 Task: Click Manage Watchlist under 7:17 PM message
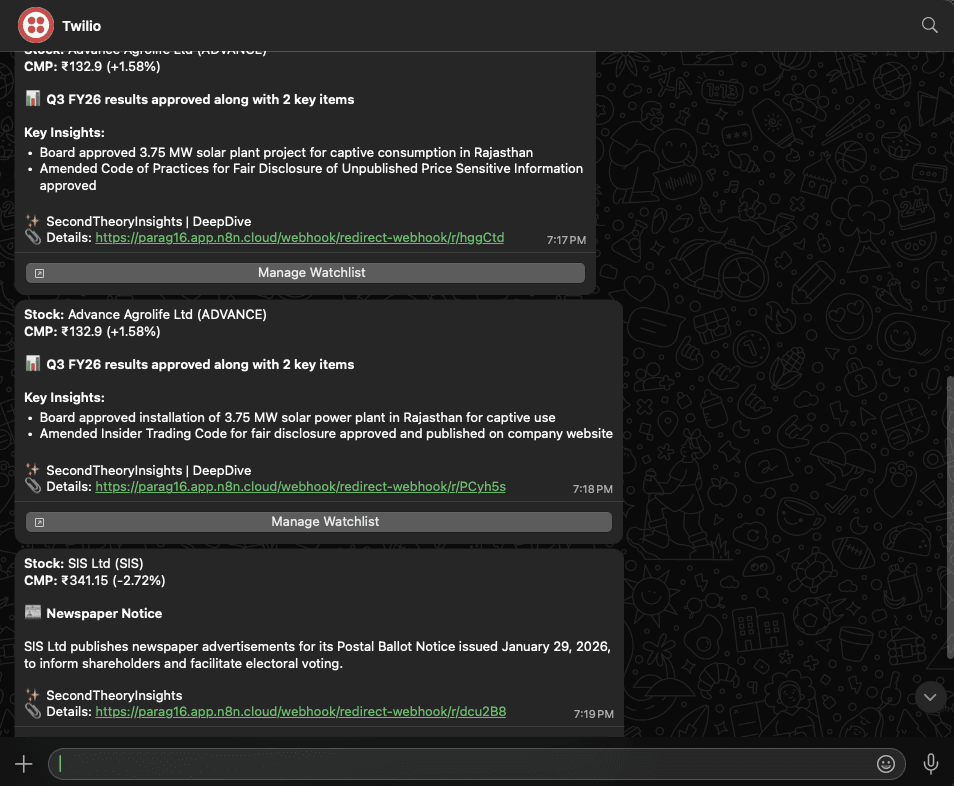305,273
